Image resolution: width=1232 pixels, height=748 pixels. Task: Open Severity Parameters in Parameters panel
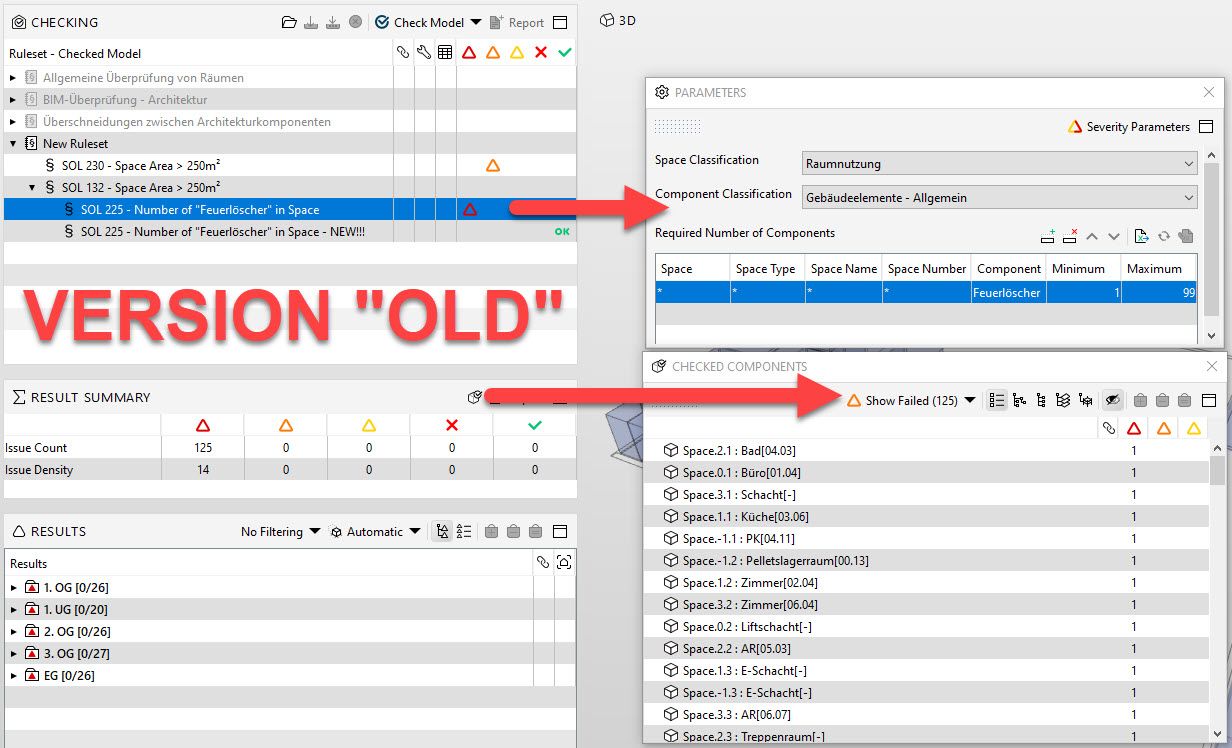(x=1129, y=127)
